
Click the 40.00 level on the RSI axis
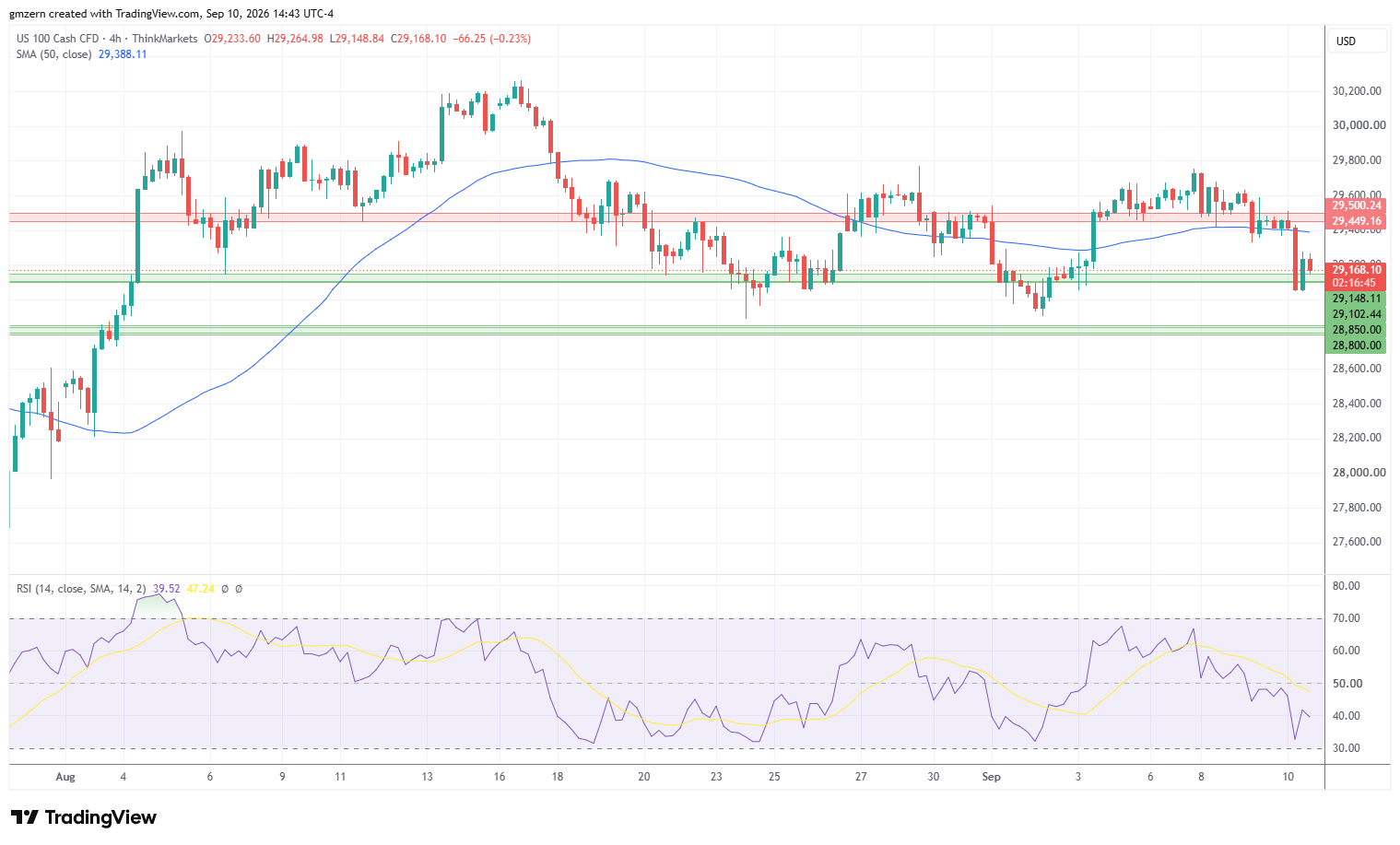[1347, 716]
